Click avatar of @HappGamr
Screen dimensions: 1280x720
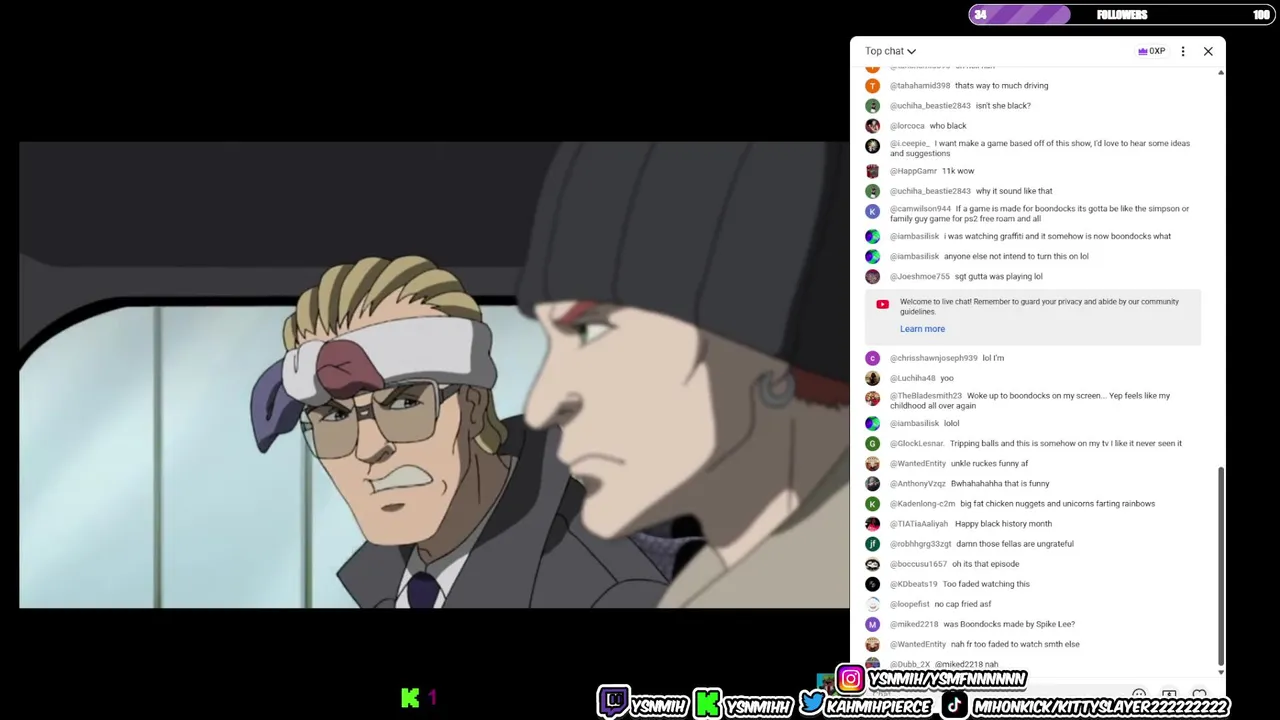(872, 171)
